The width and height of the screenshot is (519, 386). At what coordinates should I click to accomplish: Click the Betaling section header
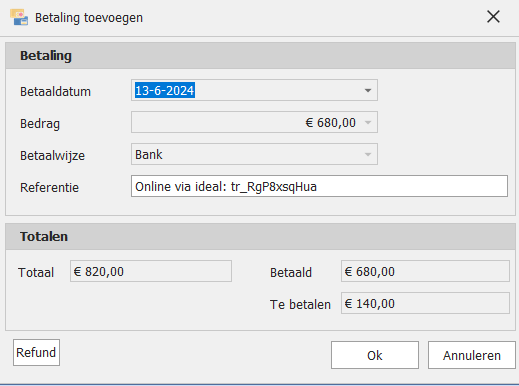point(260,56)
